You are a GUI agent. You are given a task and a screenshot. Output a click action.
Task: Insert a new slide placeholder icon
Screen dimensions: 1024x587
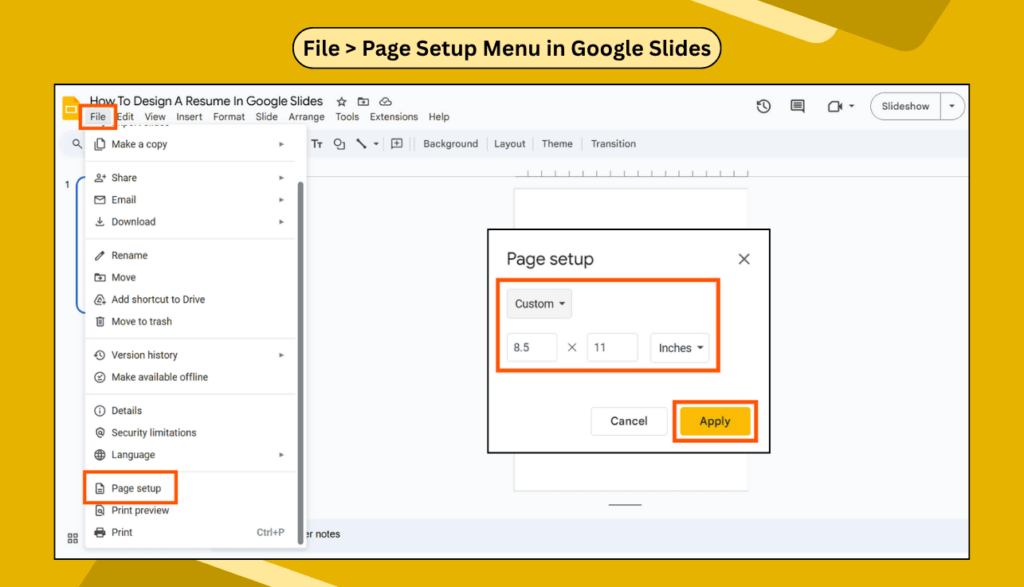tap(397, 143)
